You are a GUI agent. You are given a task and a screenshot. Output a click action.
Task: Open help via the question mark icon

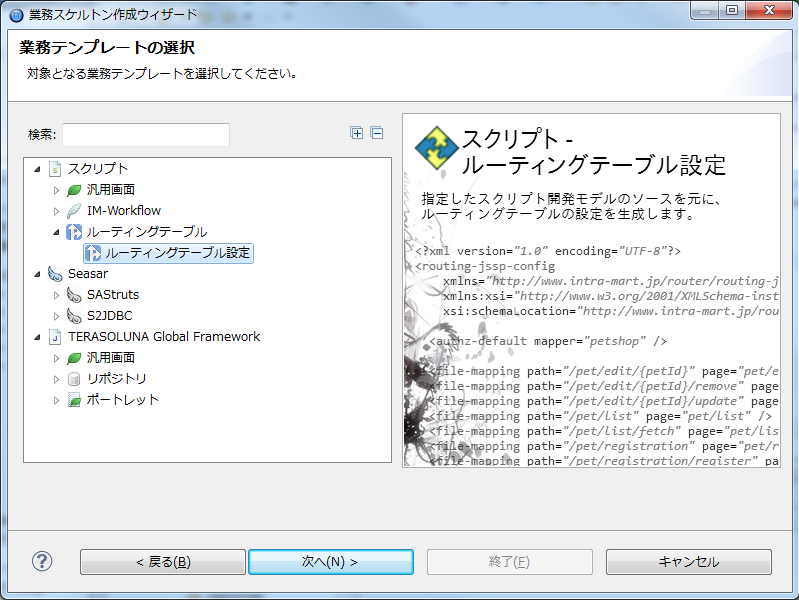pyautogui.click(x=42, y=561)
